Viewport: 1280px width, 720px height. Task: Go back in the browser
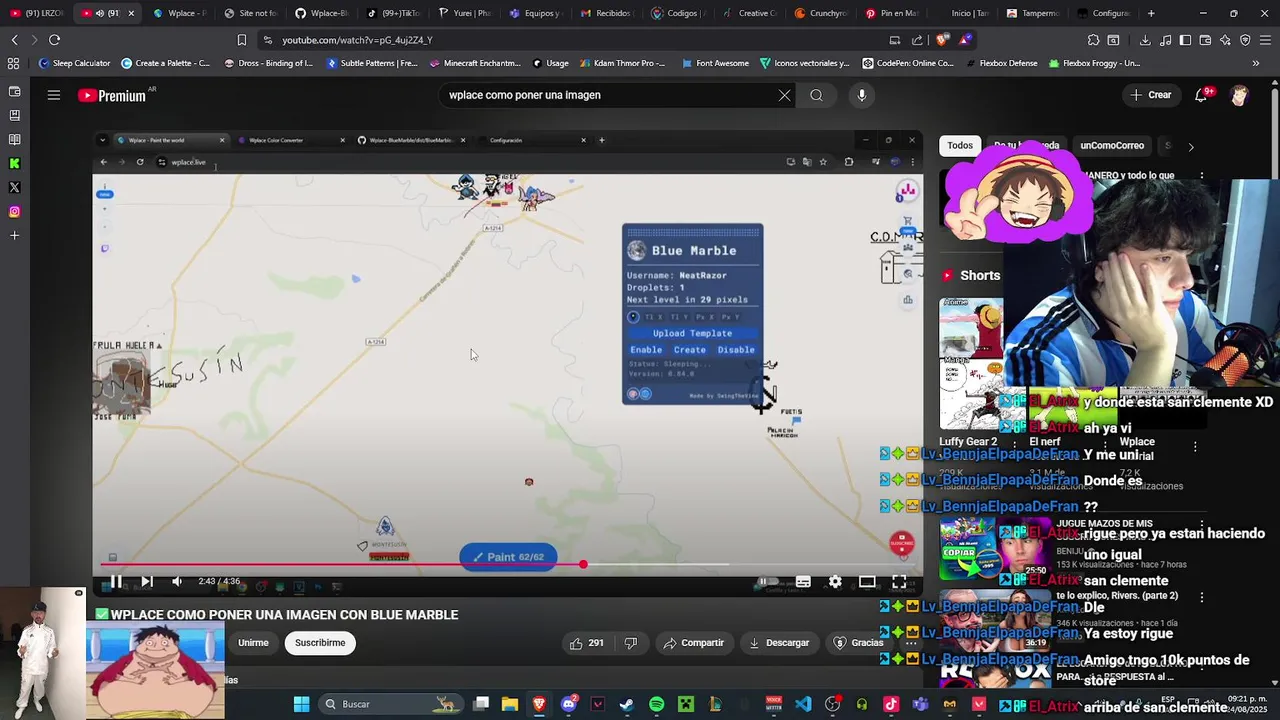(14, 40)
